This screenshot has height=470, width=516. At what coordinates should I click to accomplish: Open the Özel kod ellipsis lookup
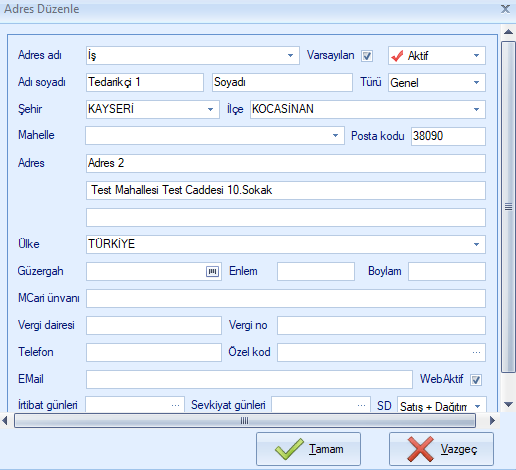pyautogui.click(x=476, y=353)
